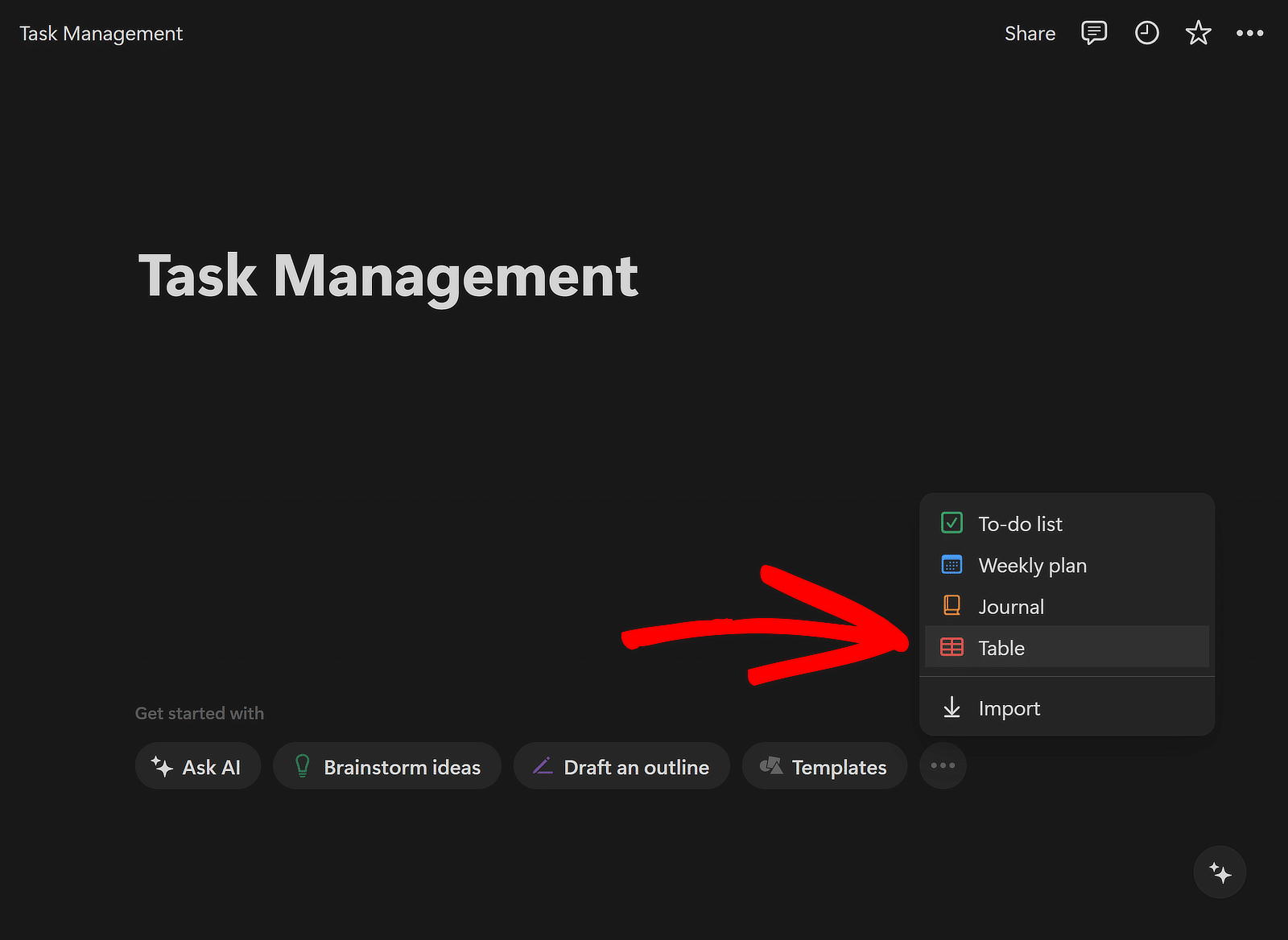The width and height of the screenshot is (1288, 940).
Task: Expand more options via the ellipsis next to Templates
Action: (942, 765)
